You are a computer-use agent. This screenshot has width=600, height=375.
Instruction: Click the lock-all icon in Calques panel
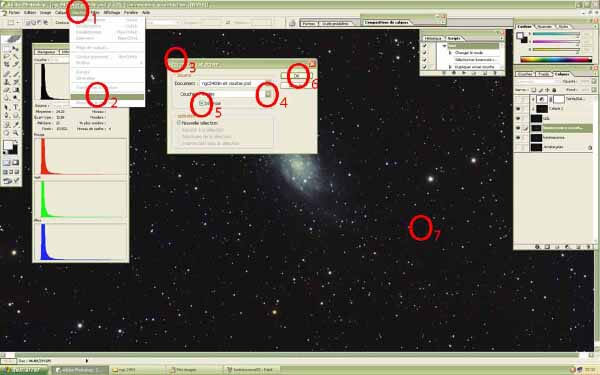554,90
